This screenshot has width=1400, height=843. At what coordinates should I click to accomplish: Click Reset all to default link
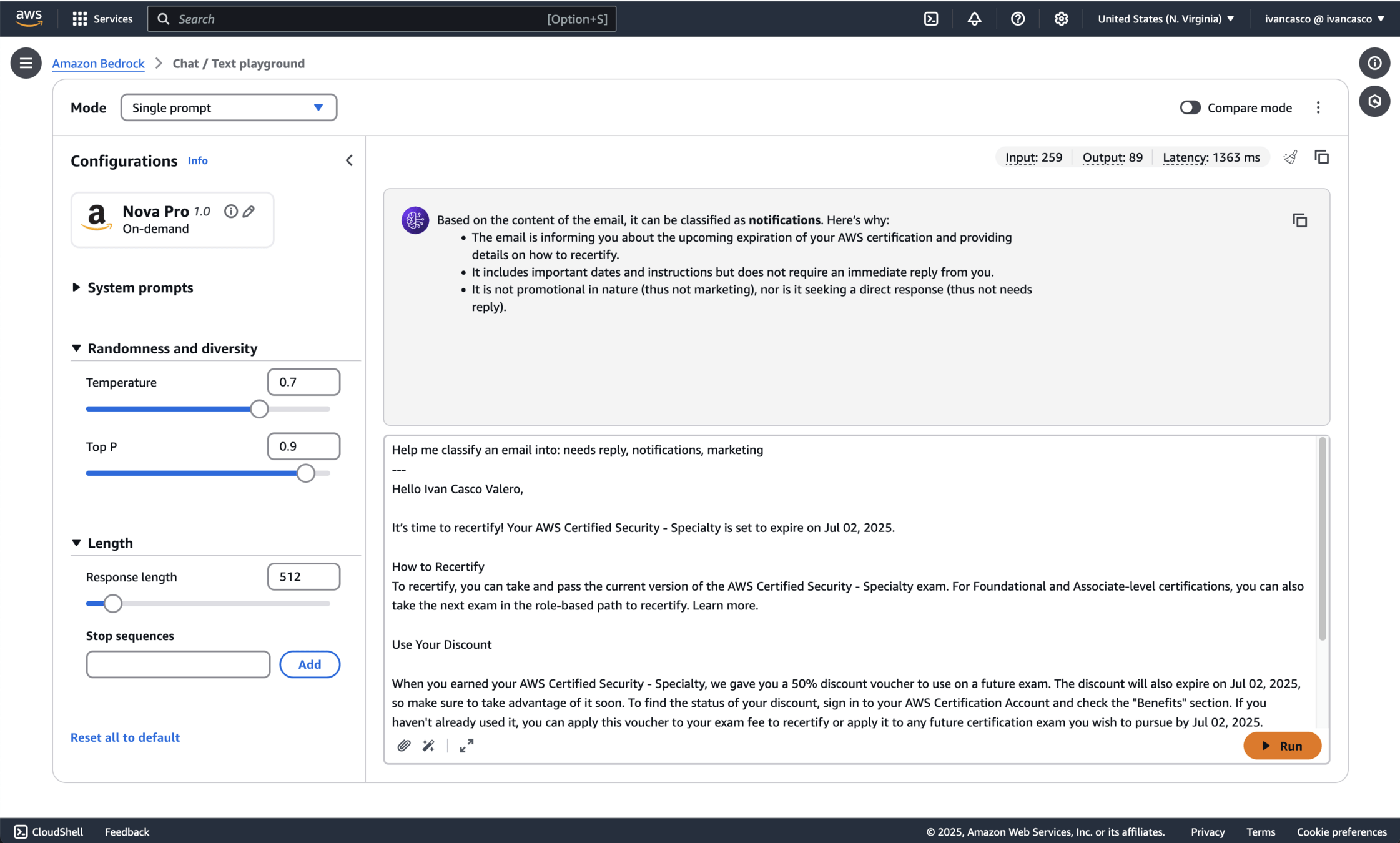tap(125, 737)
